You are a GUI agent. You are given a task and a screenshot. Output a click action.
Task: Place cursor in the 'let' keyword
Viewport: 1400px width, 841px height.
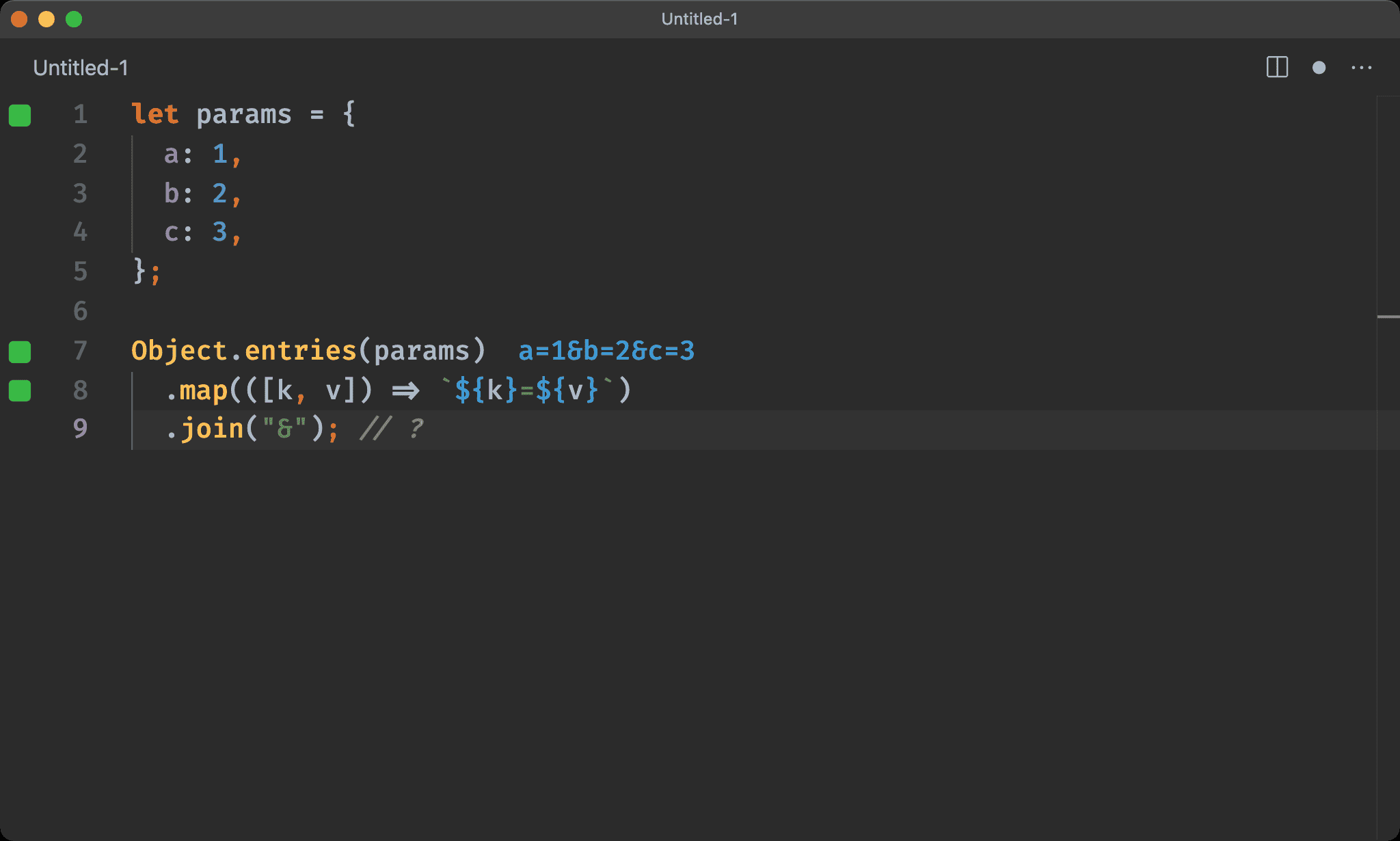155,114
